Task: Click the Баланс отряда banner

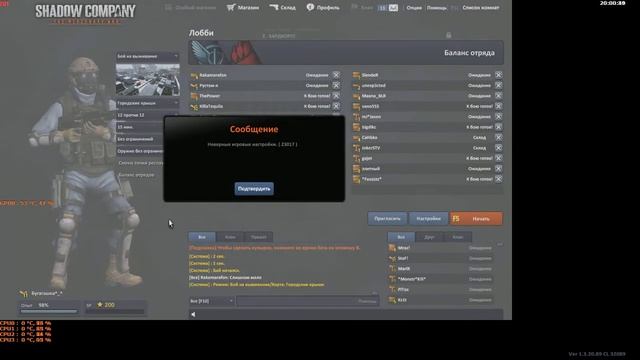Action: point(346,53)
